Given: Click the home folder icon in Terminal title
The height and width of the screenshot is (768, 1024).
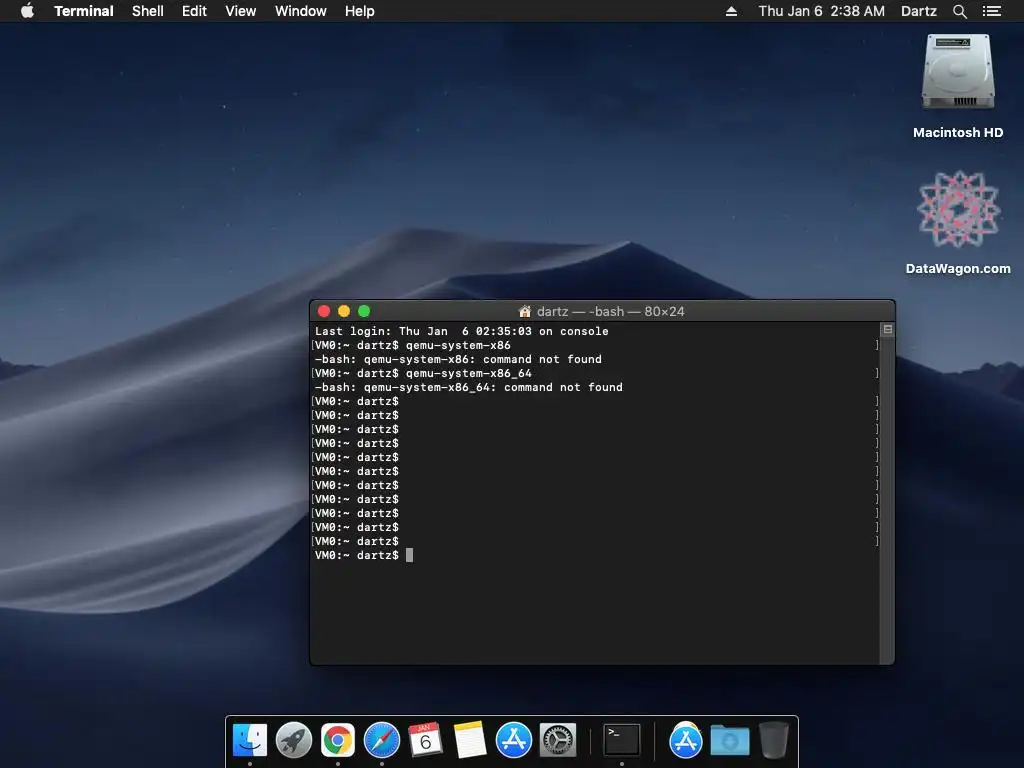Looking at the screenshot, I should 524,312.
